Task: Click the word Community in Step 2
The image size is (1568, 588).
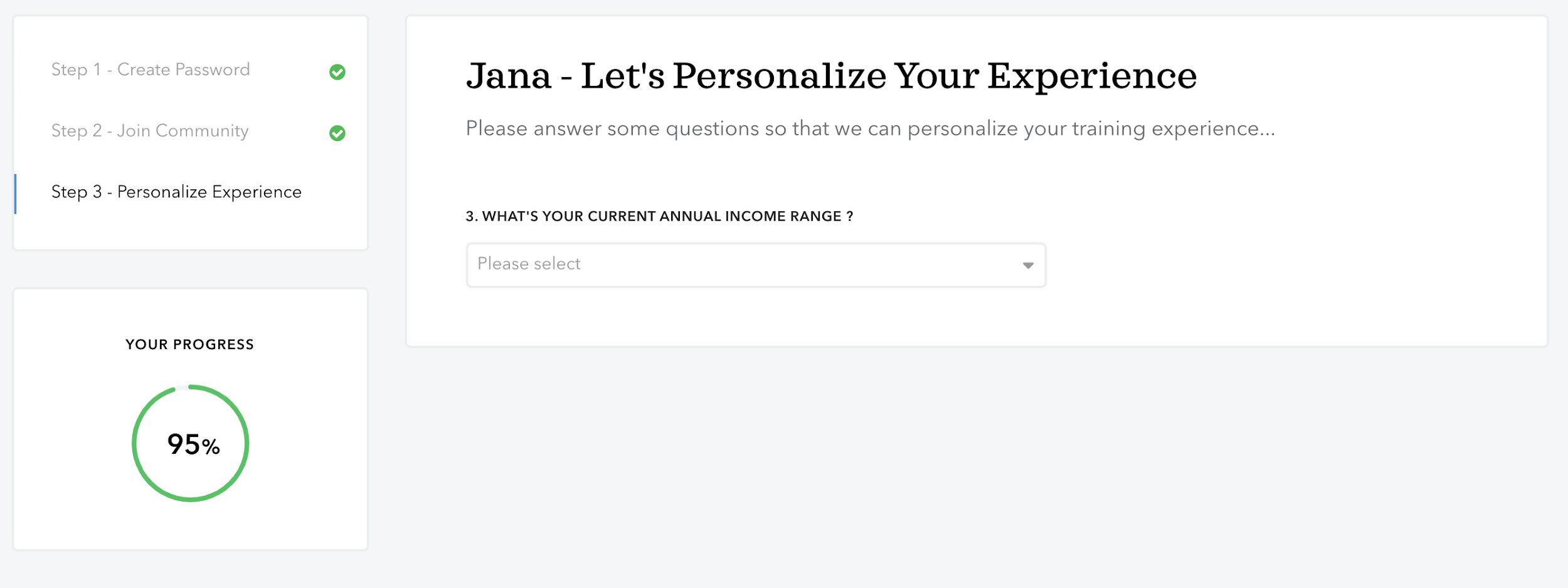Action: tap(202, 131)
